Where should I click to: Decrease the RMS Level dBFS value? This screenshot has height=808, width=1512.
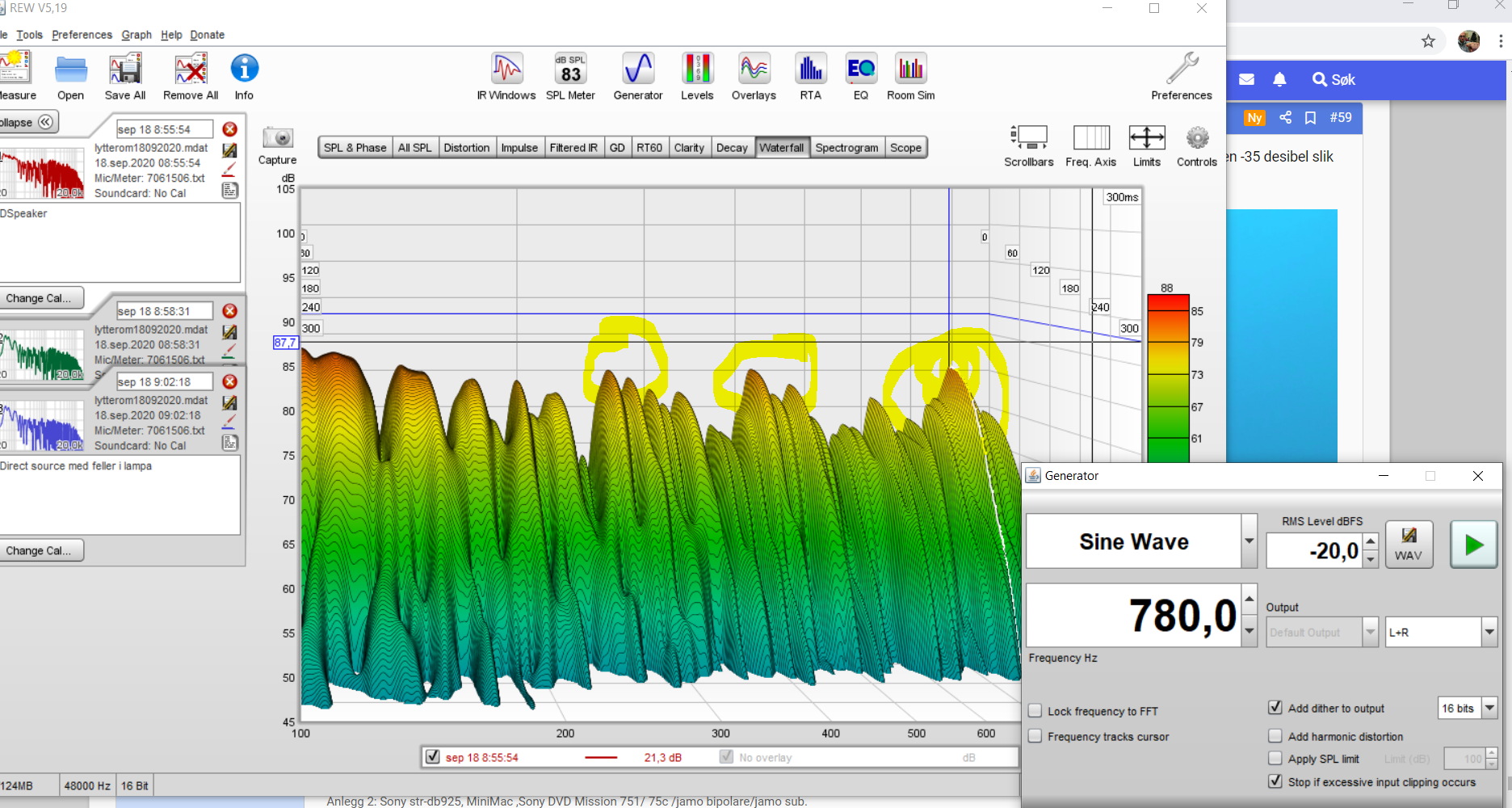point(1371,559)
